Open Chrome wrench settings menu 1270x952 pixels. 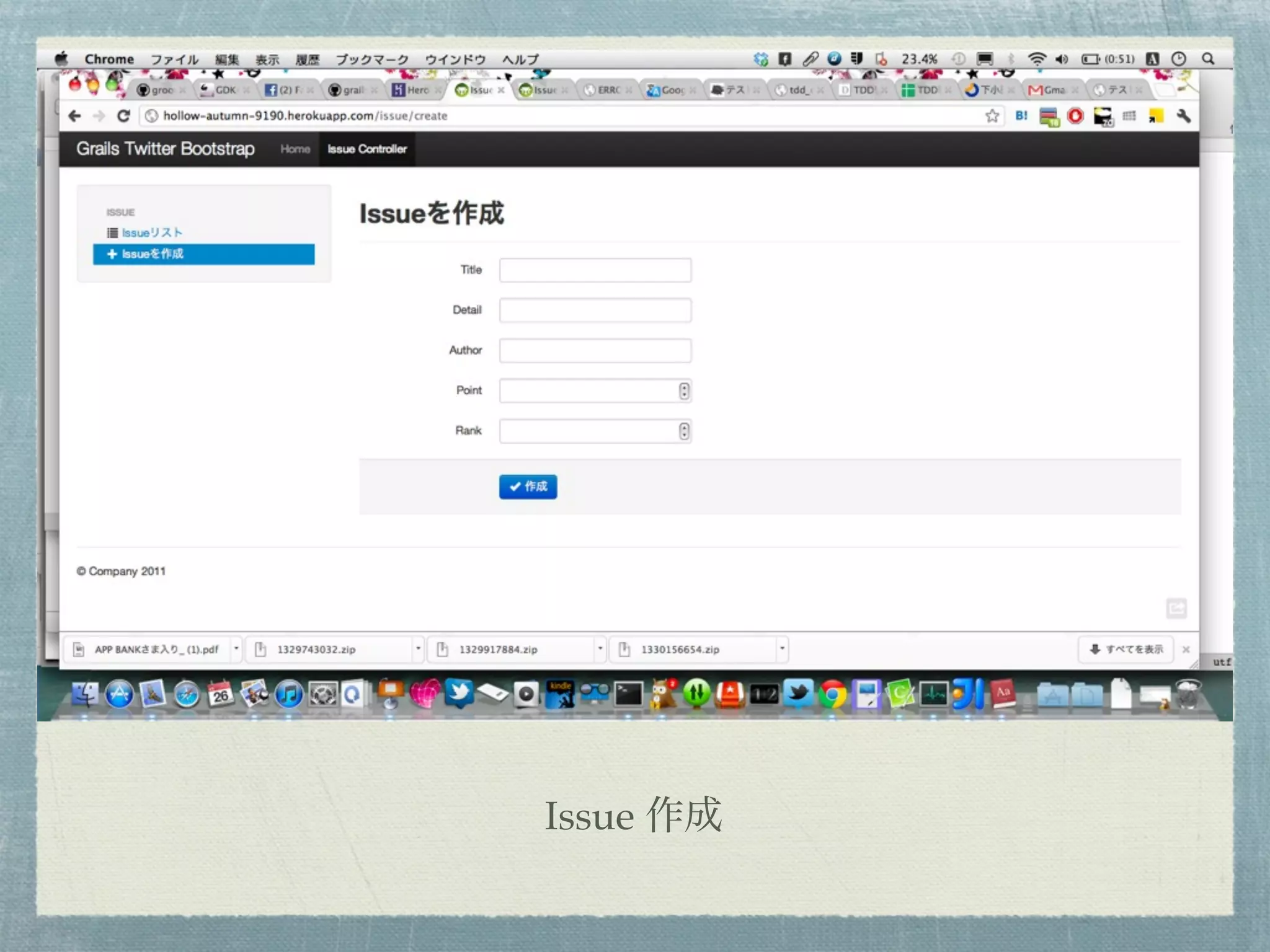1183,116
